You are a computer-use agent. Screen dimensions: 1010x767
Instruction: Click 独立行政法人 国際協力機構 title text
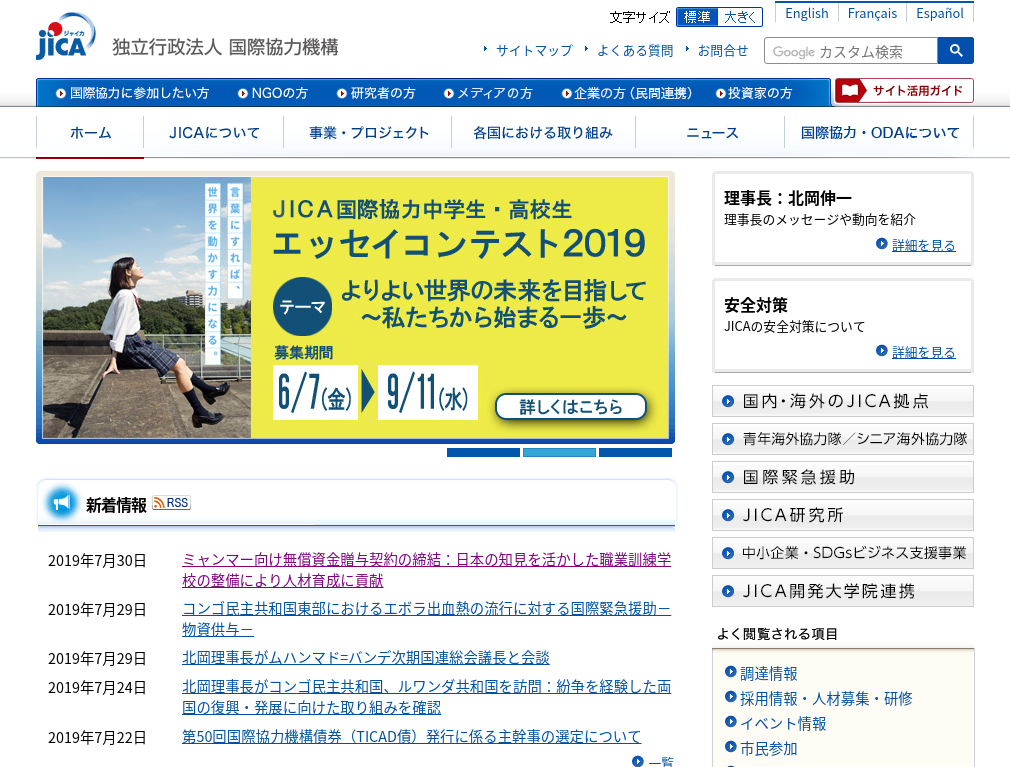tap(225, 47)
